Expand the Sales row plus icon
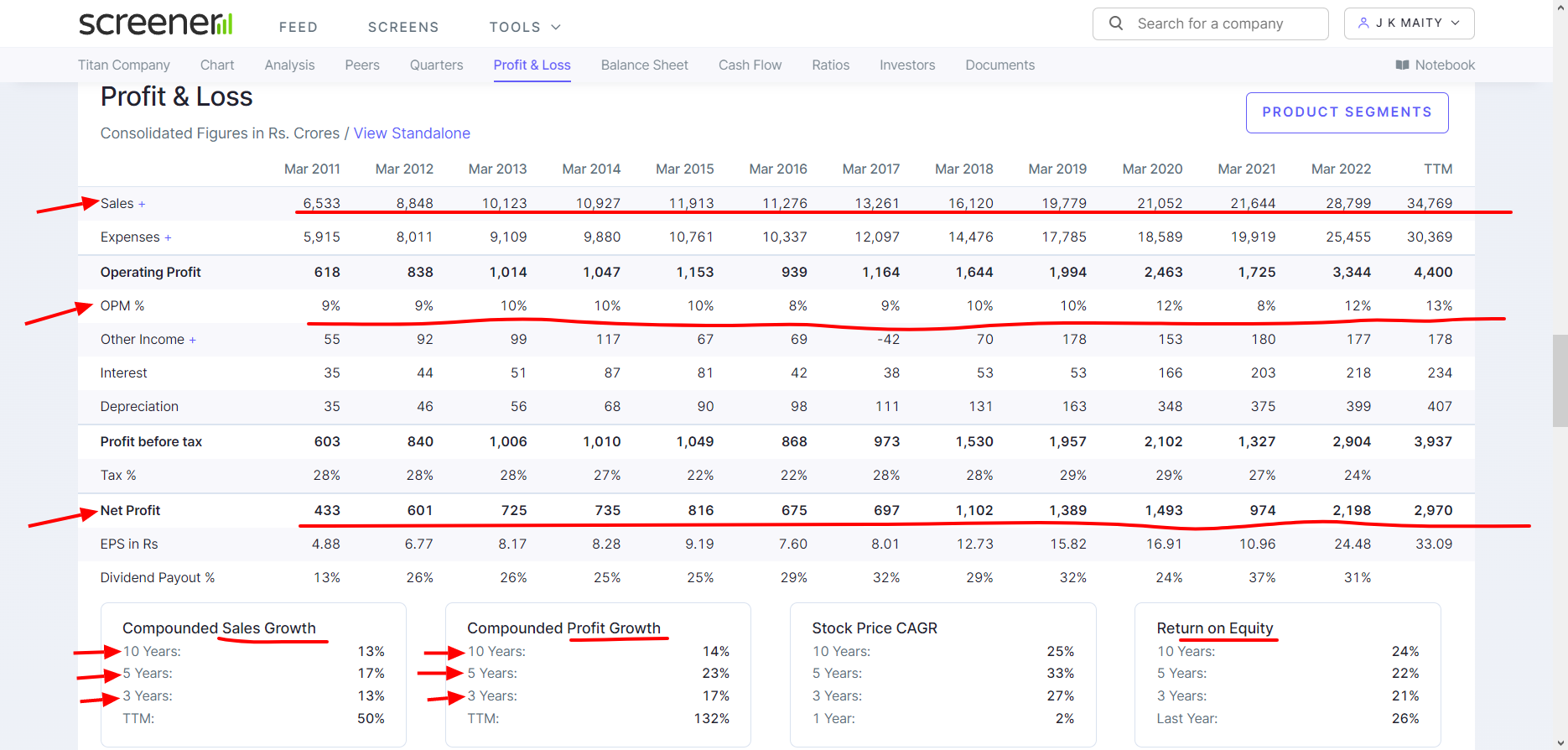Image resolution: width=1568 pixels, height=750 pixels. pyautogui.click(x=142, y=204)
